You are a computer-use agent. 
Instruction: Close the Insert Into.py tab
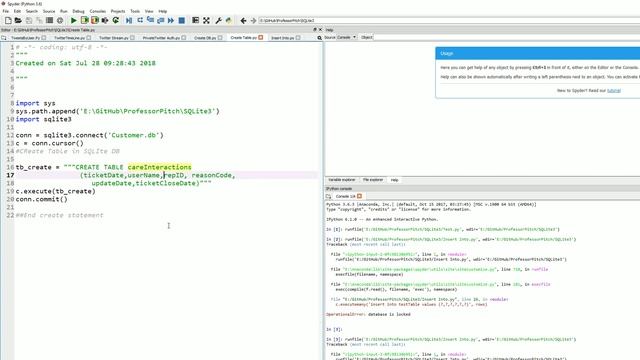[298, 38]
